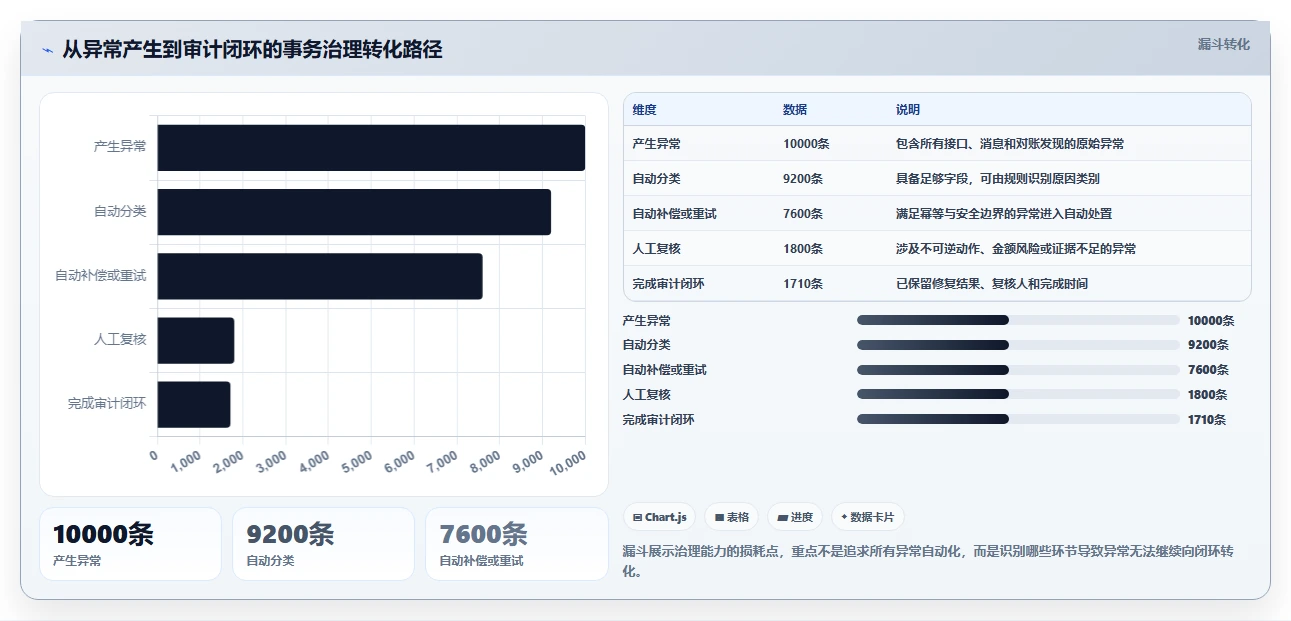
Task: Select the 进度 chip
Action: [x=795, y=517]
